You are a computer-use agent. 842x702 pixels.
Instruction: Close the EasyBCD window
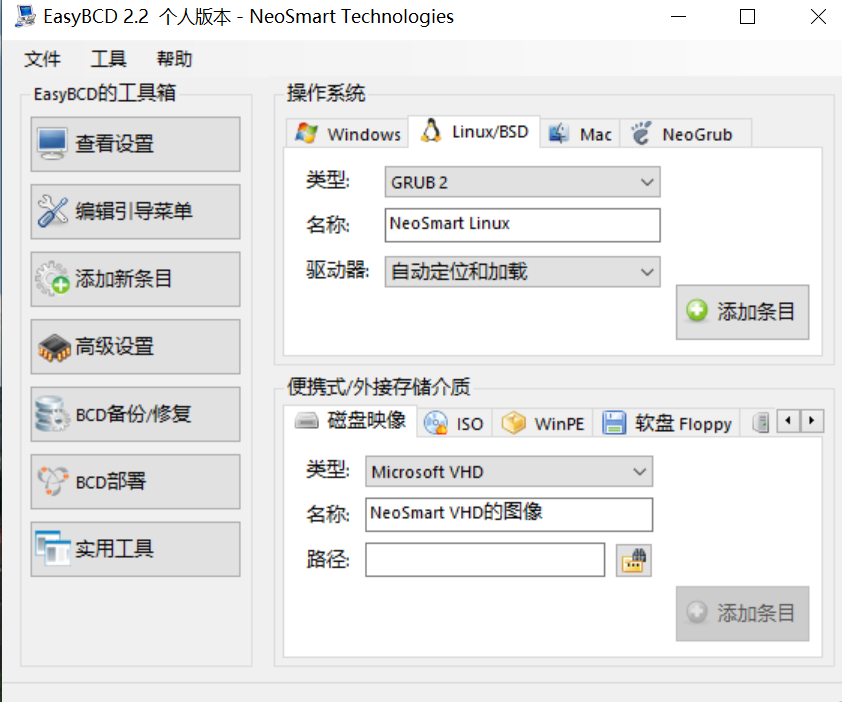(x=818, y=17)
